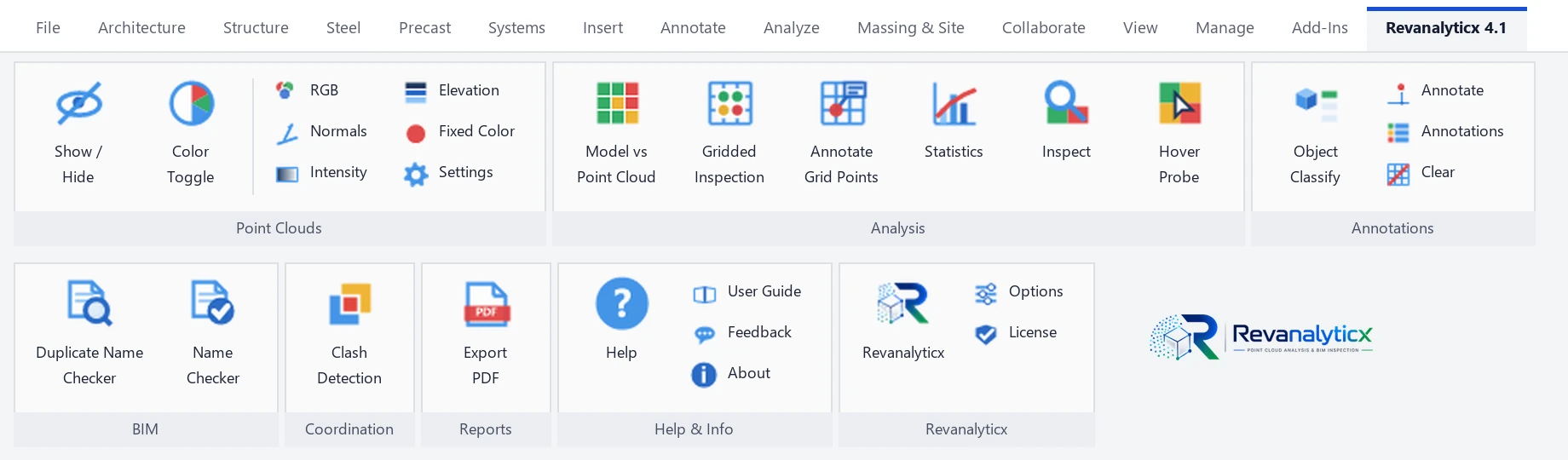Screen dimensions: 1568x460
Task: Select RGB coloring mode
Action: pyautogui.click(x=308, y=90)
